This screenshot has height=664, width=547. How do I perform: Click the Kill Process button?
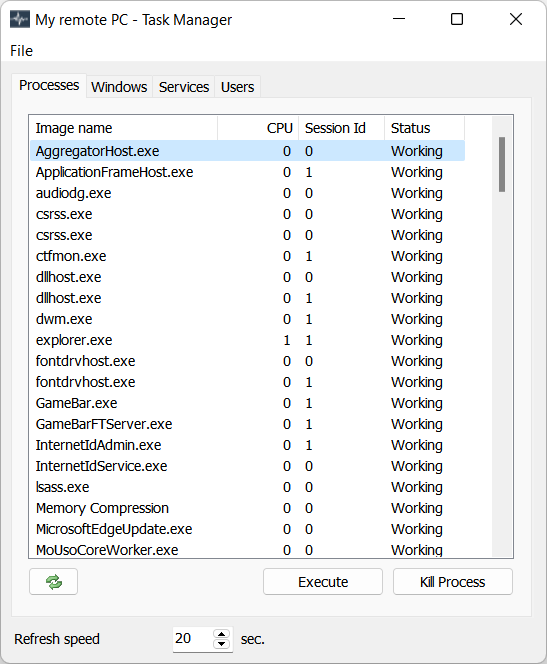(x=453, y=582)
